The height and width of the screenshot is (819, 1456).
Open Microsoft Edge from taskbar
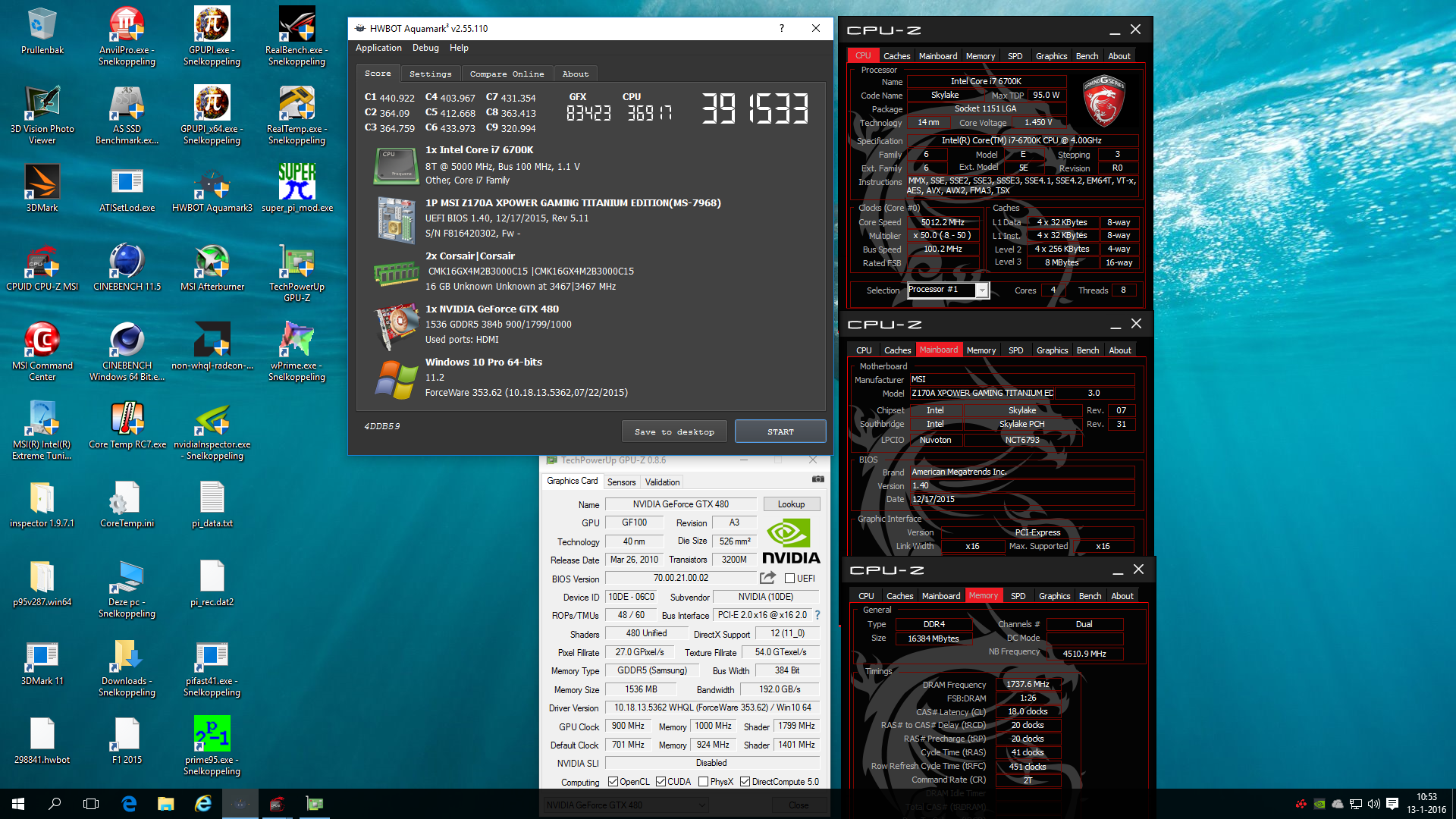click(x=129, y=804)
